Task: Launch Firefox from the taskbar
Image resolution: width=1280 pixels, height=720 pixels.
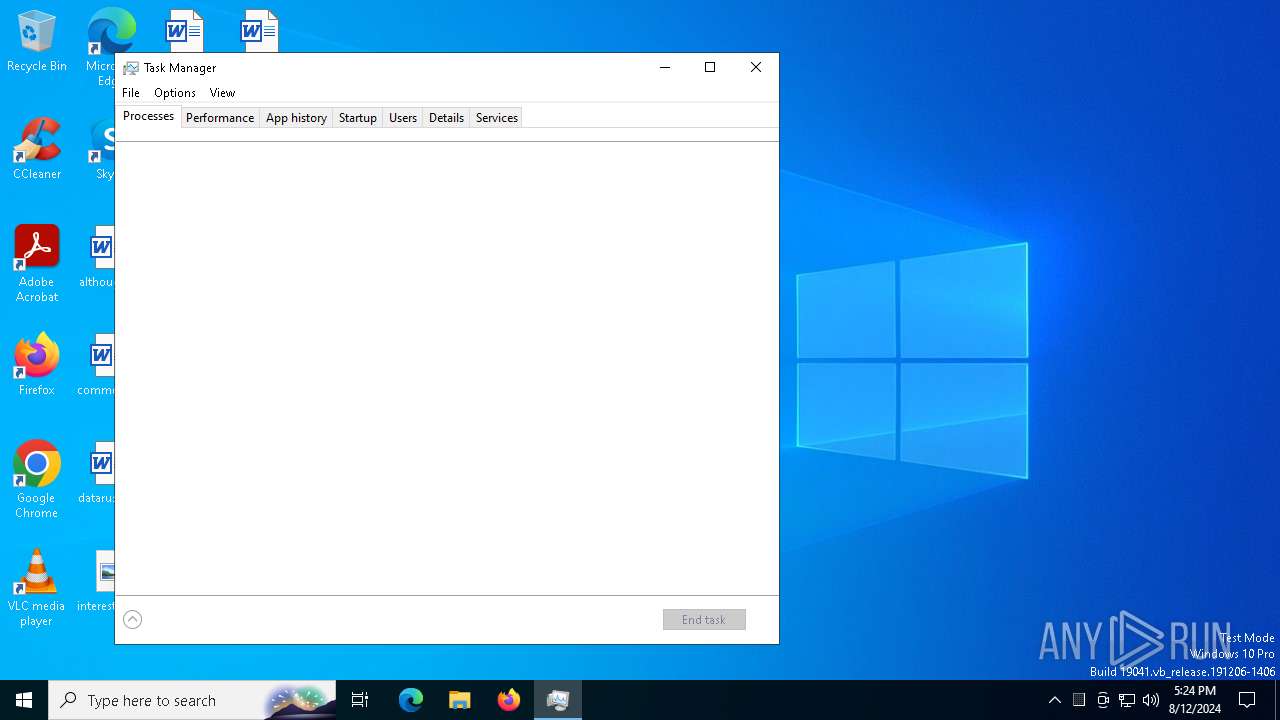Action: (509, 700)
